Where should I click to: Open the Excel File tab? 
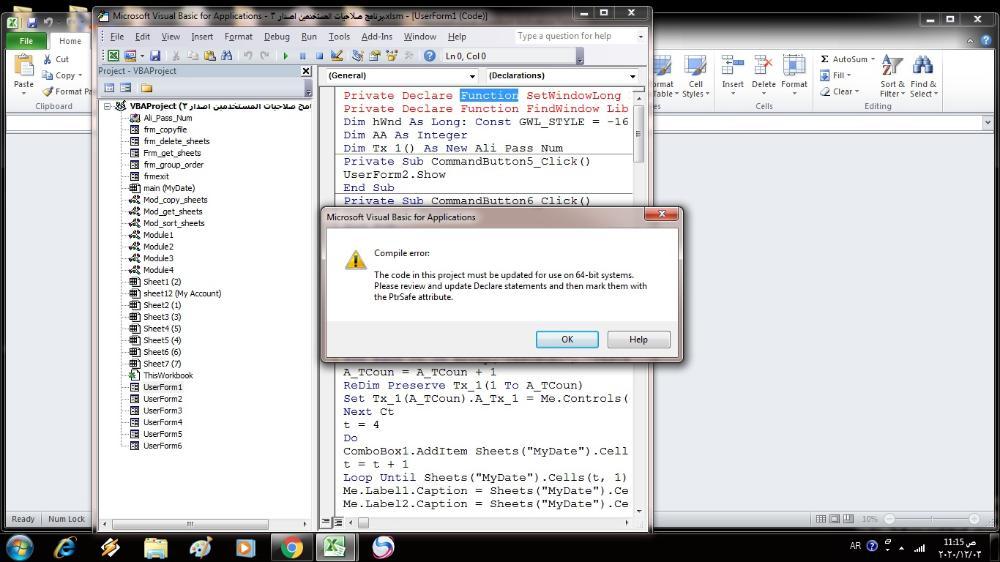[x=26, y=41]
